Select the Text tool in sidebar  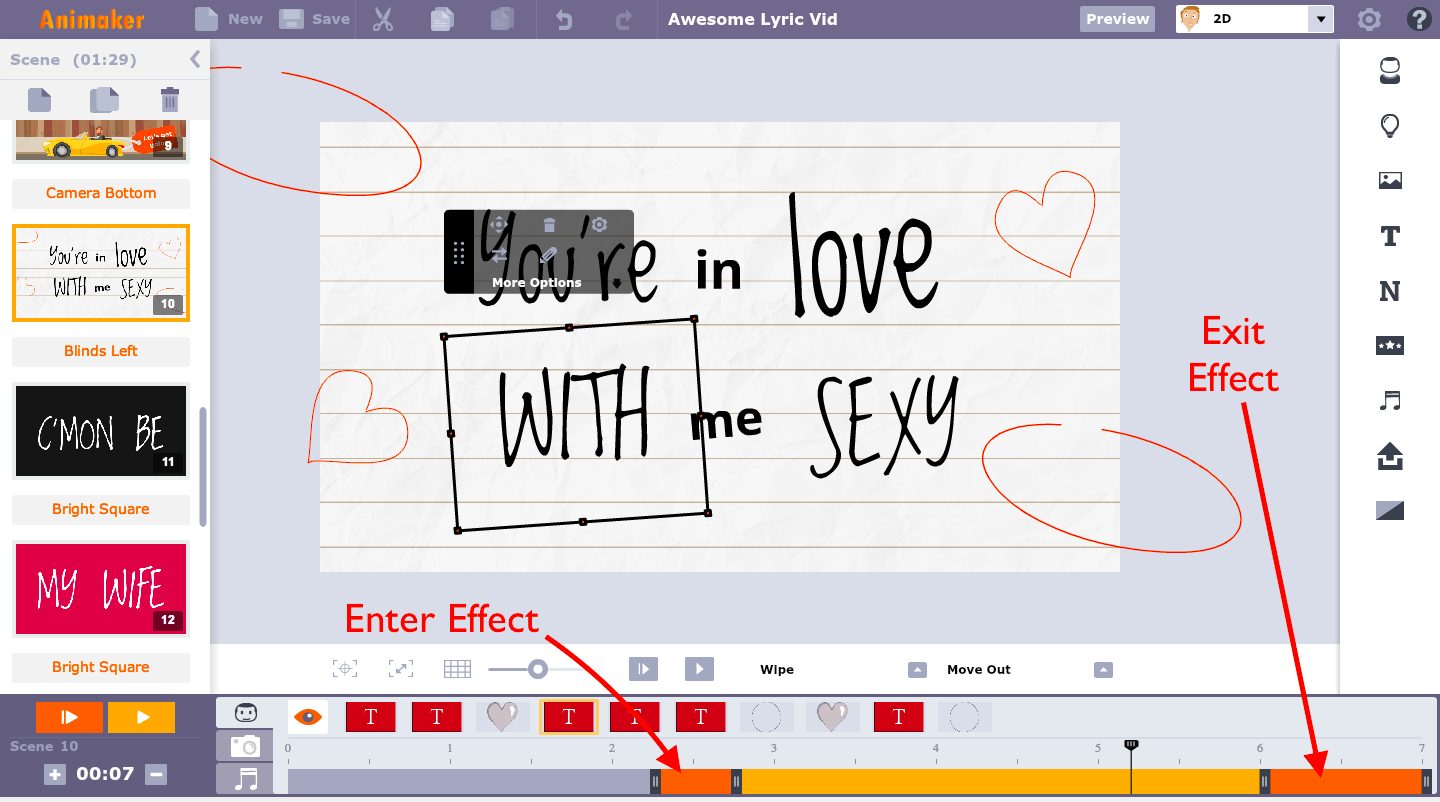point(1390,236)
